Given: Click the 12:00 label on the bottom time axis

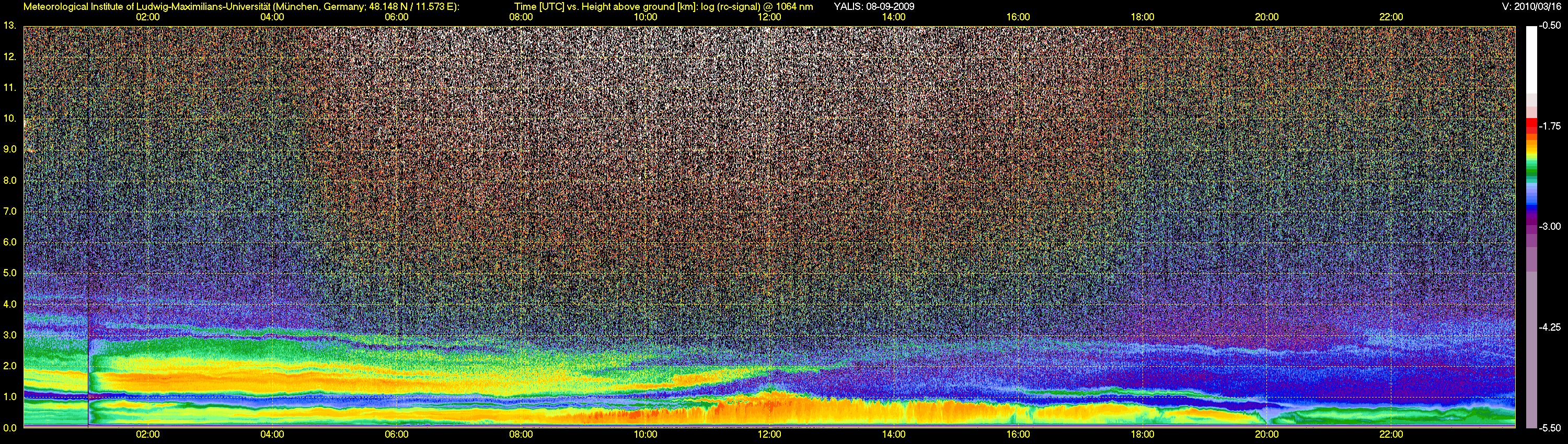Looking at the screenshot, I should [x=769, y=434].
